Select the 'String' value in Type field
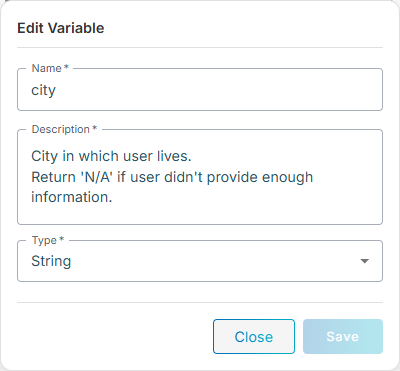 tap(51, 261)
